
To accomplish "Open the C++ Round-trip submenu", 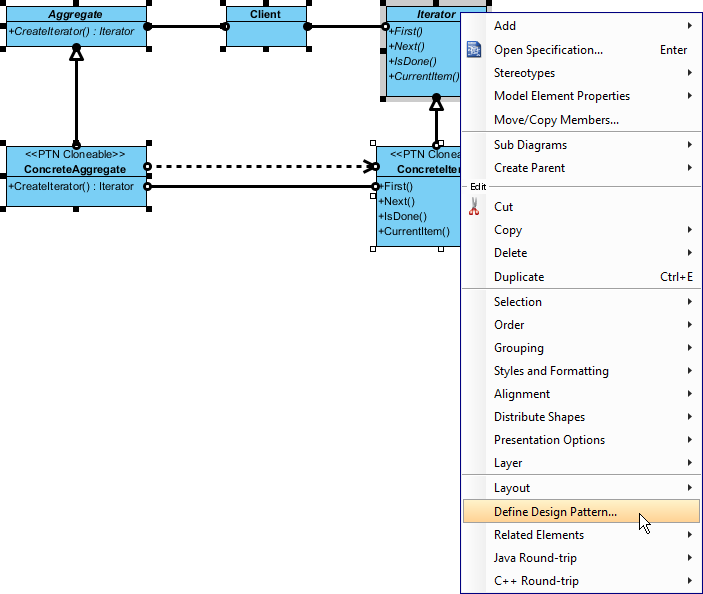I will [x=581, y=581].
